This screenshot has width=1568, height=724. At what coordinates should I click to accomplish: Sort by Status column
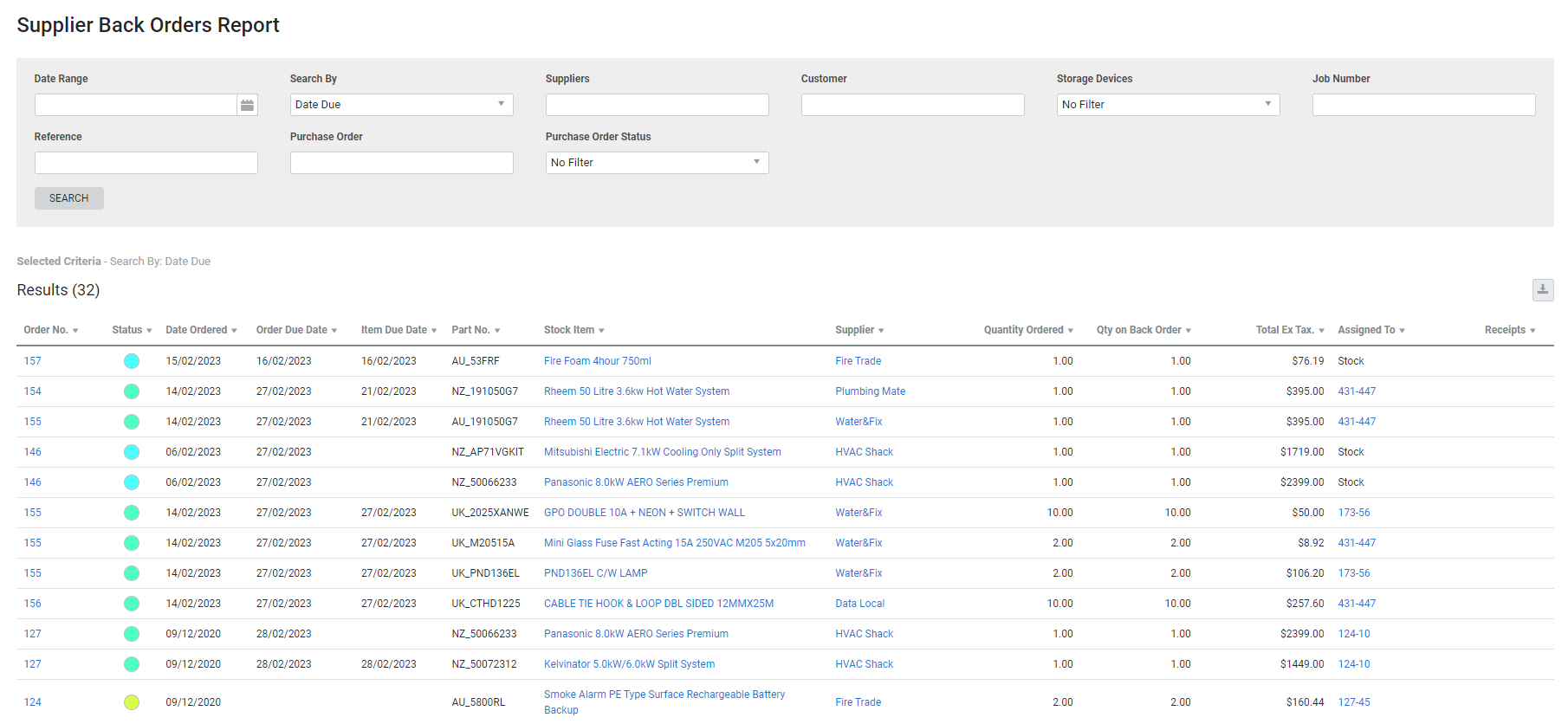coord(132,330)
